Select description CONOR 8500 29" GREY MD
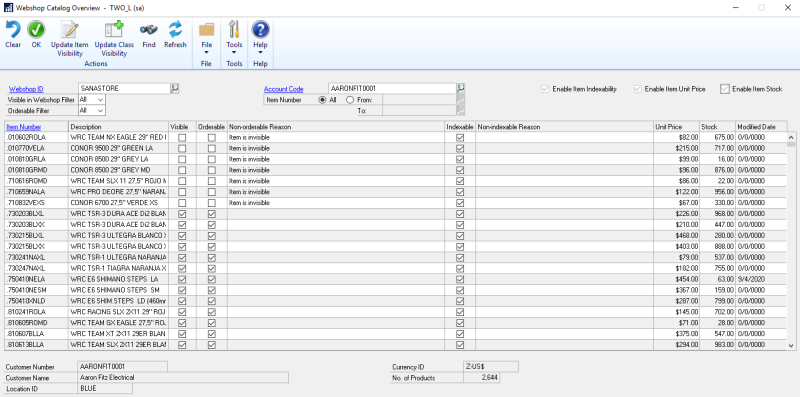 click(118, 170)
